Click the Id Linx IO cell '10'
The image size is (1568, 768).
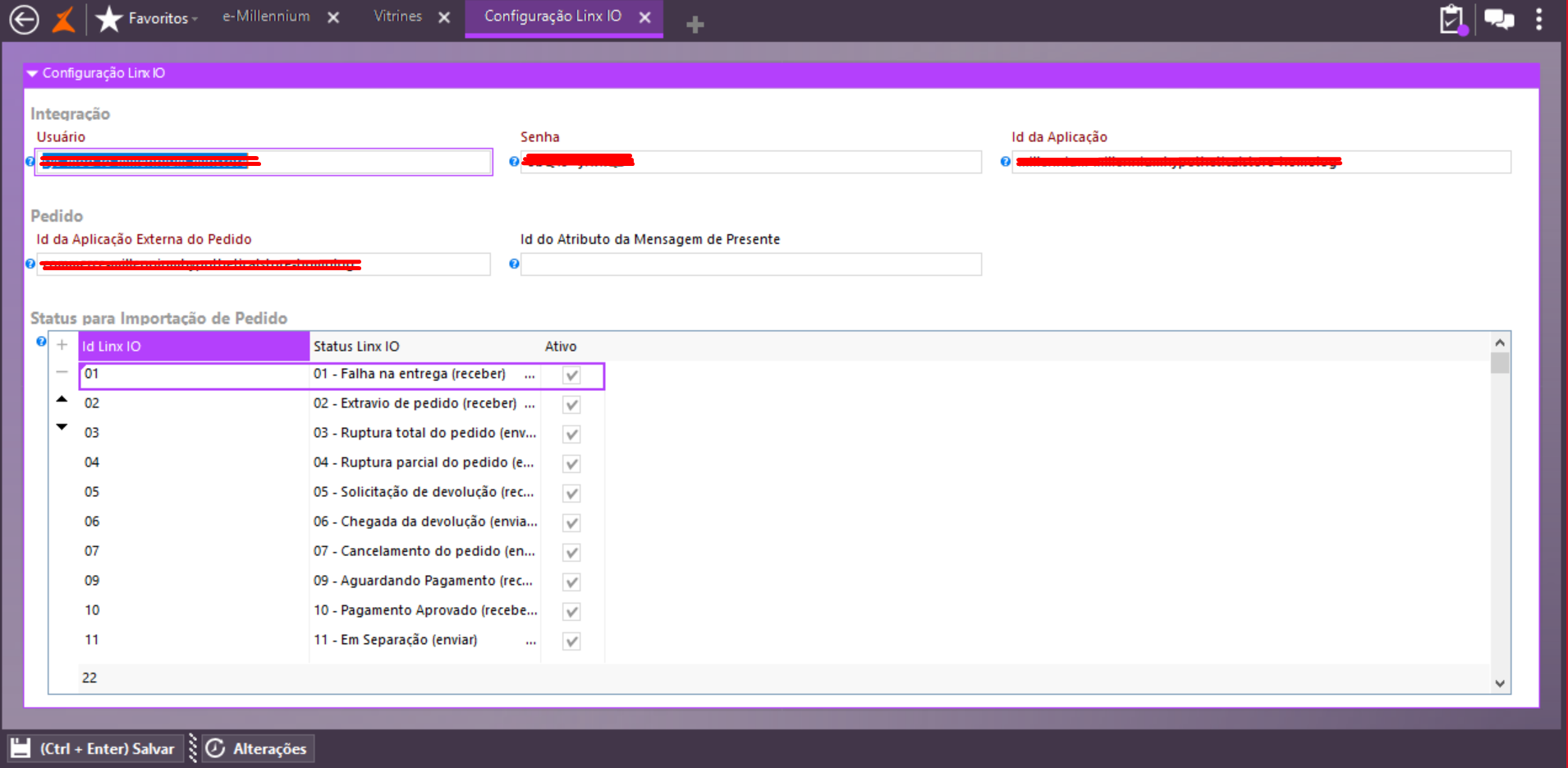pyautogui.click(x=194, y=611)
